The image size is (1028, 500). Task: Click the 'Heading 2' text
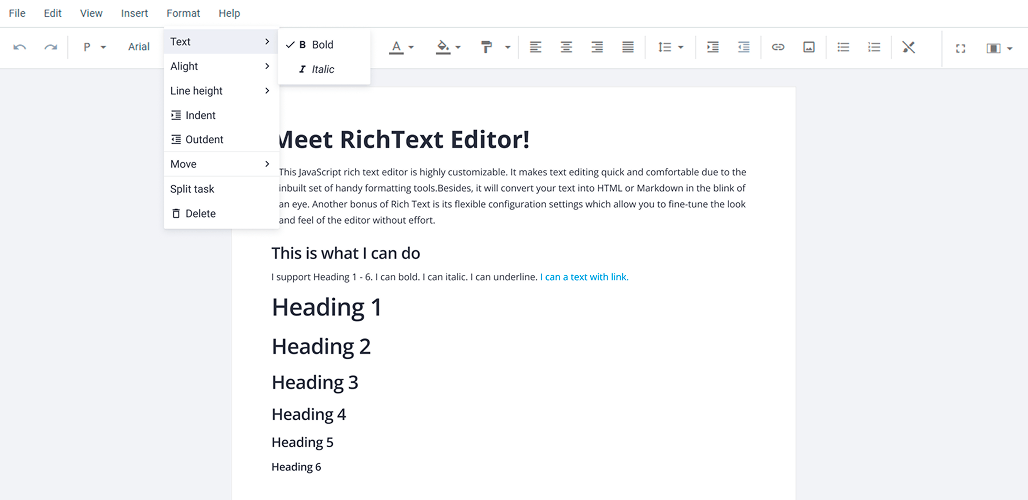coord(321,346)
